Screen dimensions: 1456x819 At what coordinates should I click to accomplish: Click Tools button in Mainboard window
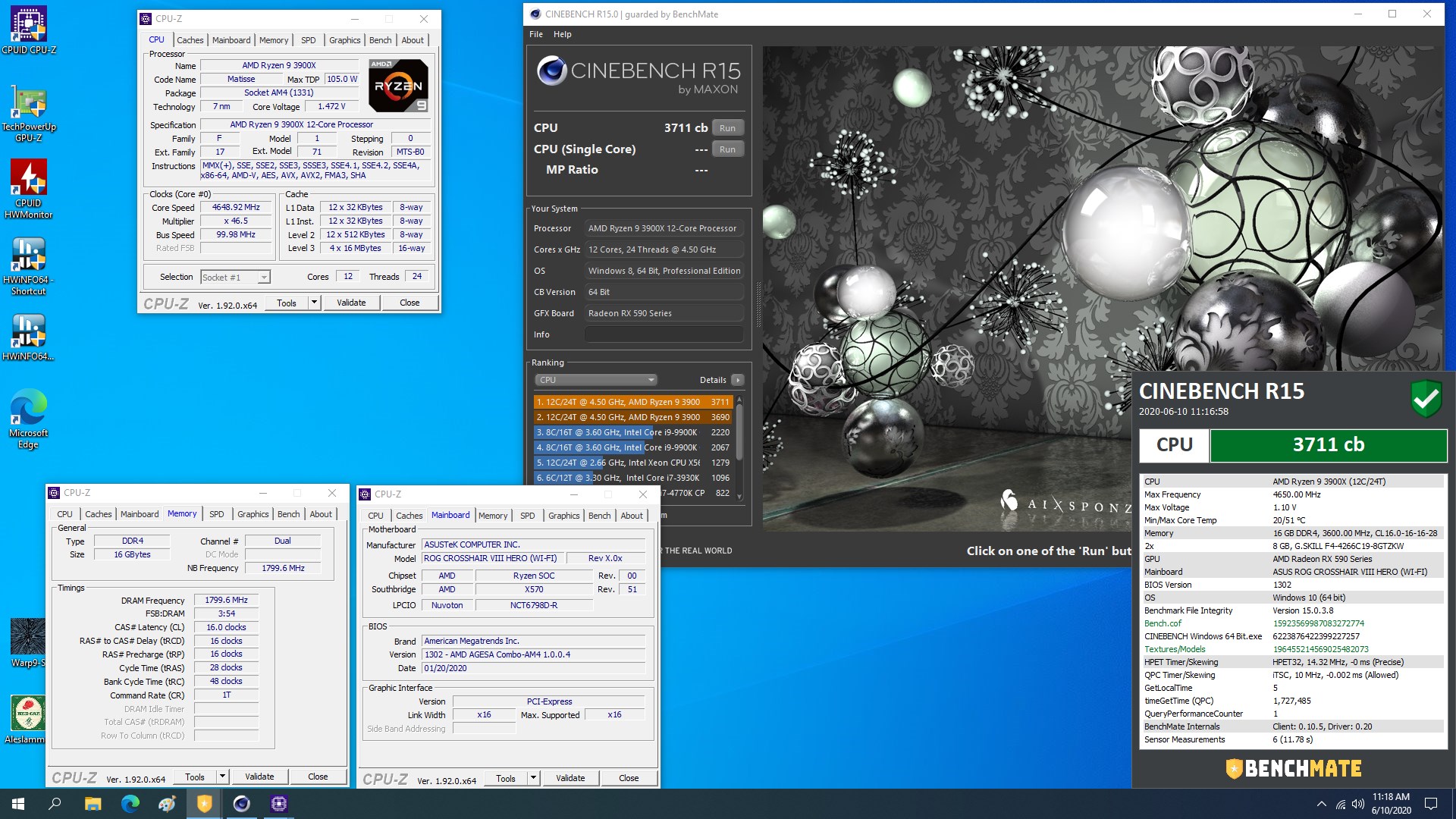point(506,778)
